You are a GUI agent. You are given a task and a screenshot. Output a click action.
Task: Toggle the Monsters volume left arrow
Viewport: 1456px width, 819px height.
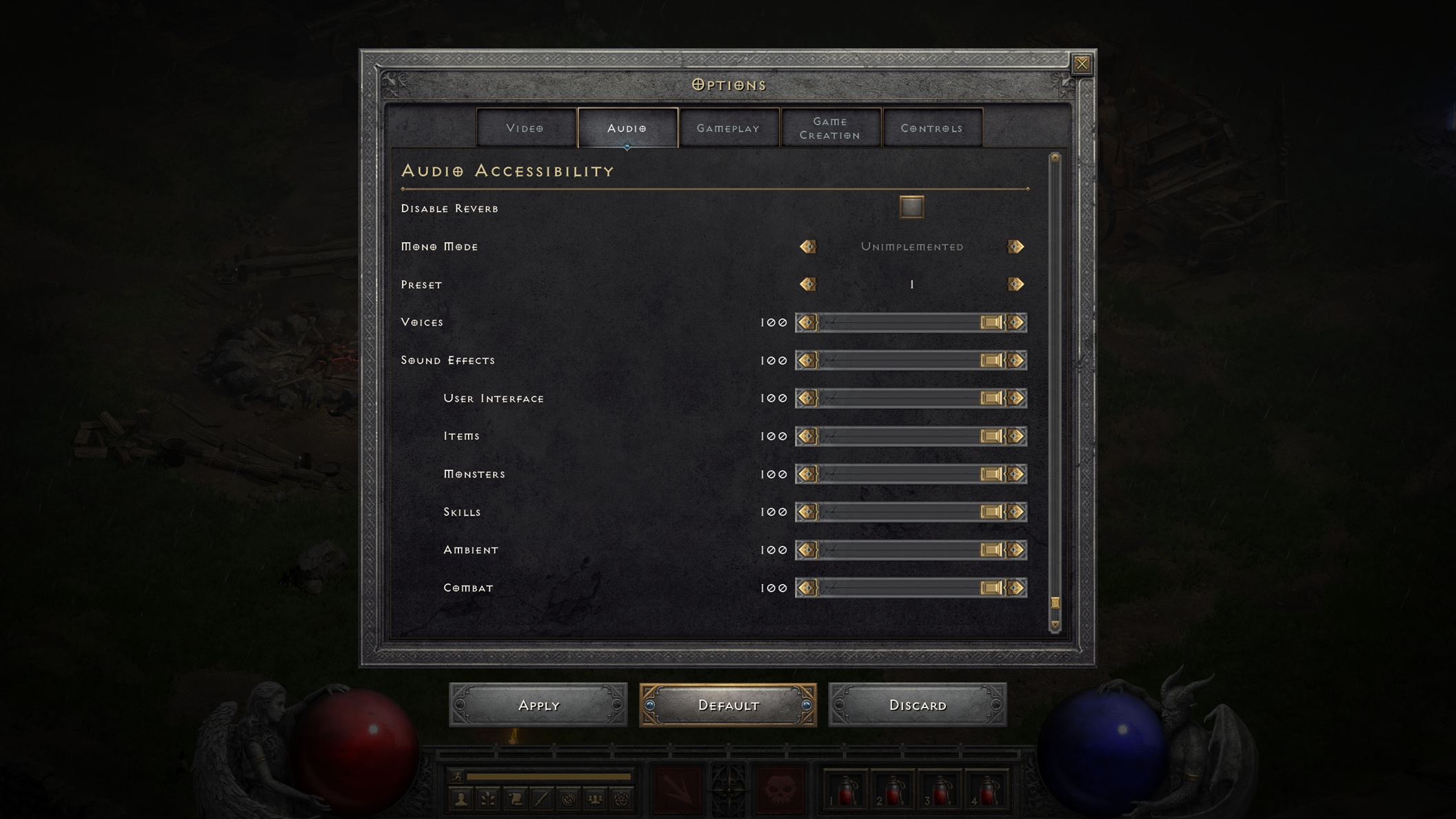[807, 473]
